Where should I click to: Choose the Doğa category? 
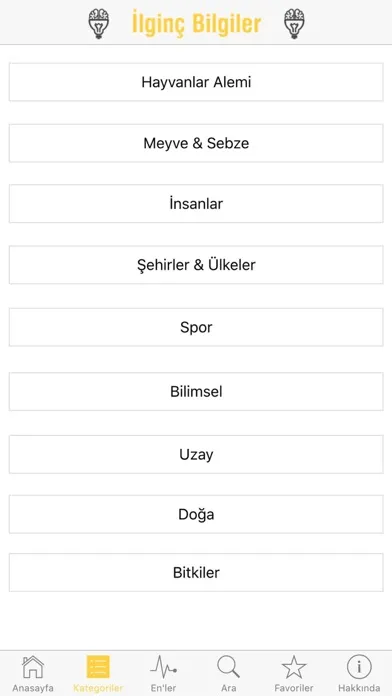coord(196,514)
